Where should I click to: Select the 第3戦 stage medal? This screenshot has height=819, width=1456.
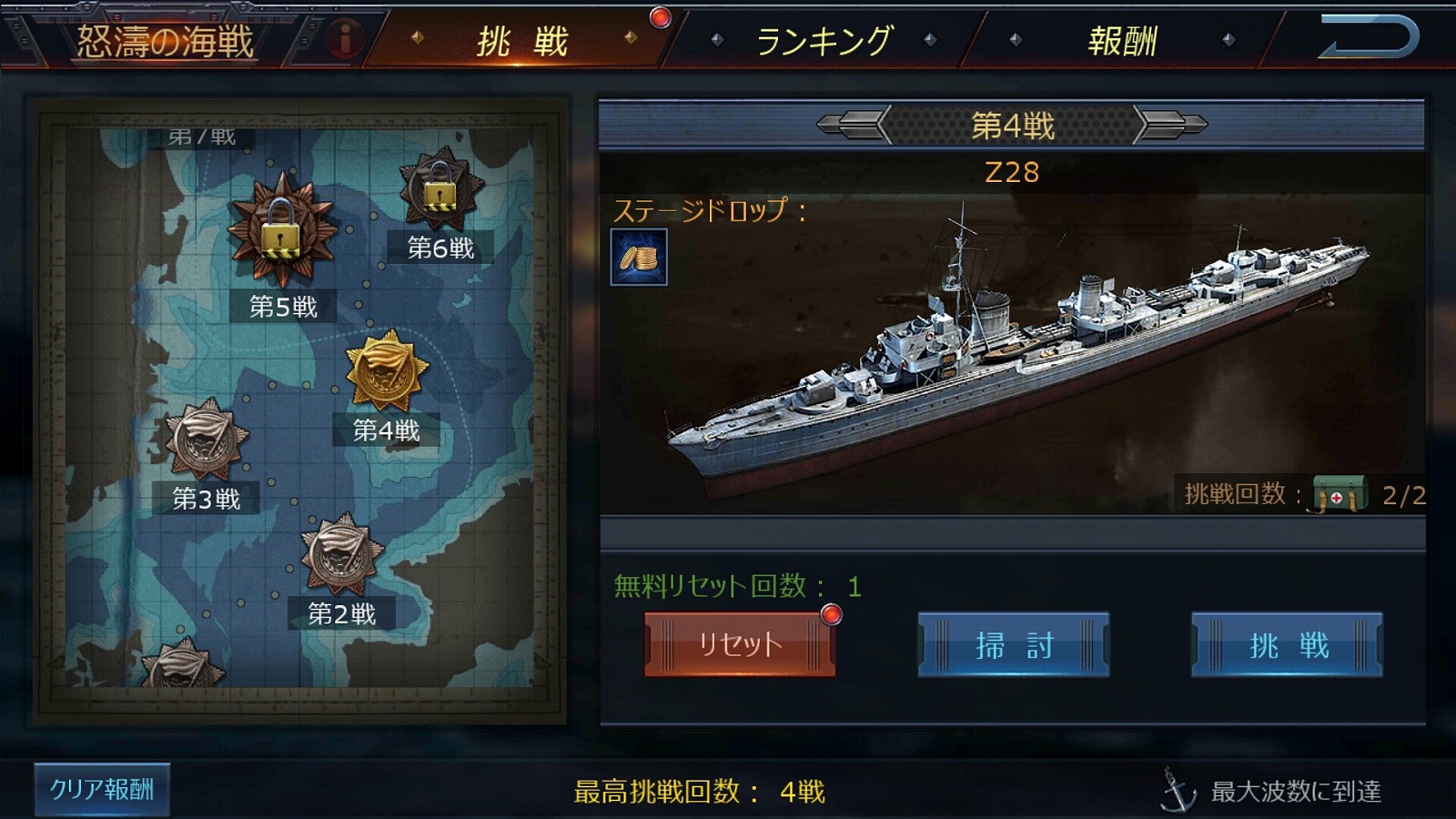(x=207, y=440)
